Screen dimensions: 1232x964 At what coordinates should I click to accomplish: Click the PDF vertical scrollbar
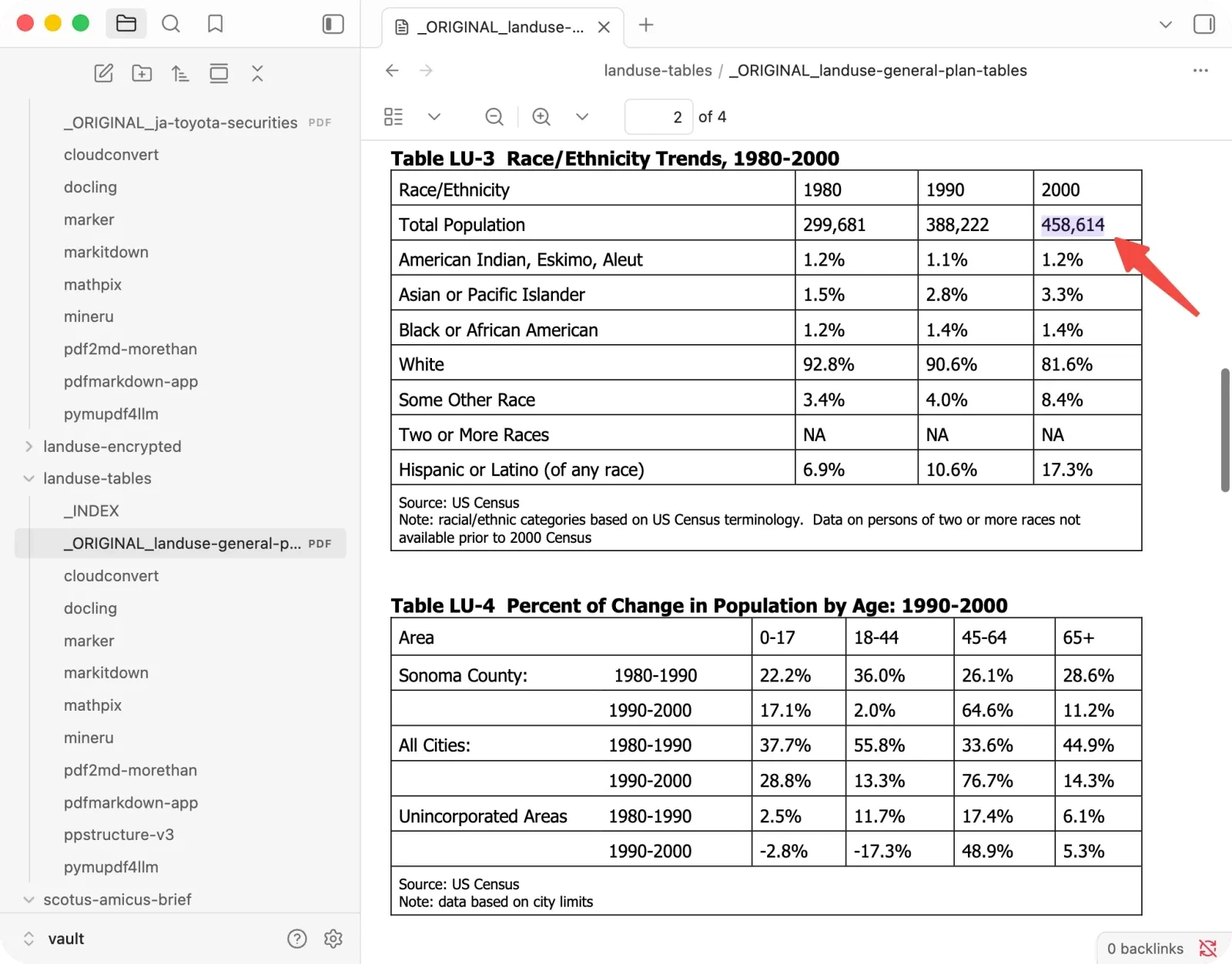click(1225, 430)
